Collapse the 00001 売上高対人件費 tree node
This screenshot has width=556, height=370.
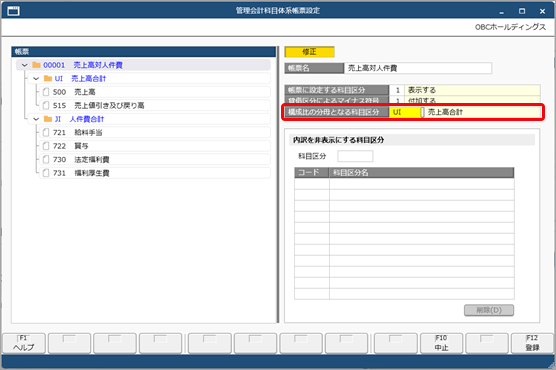(x=24, y=65)
